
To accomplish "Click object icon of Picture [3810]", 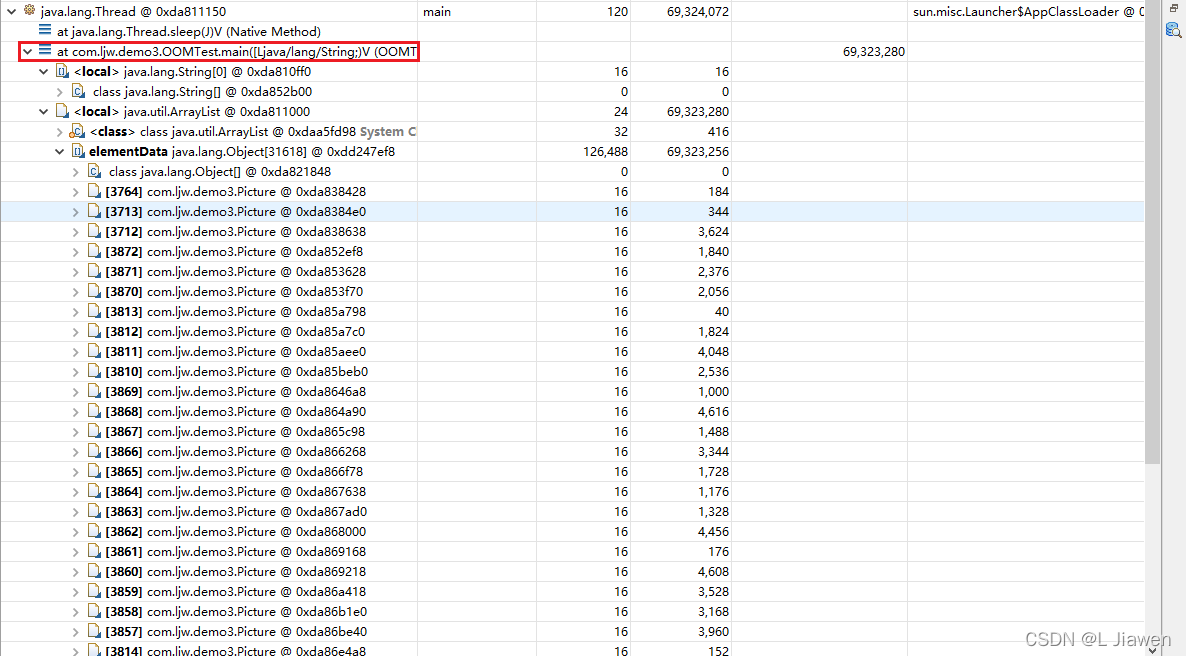I will tap(94, 372).
